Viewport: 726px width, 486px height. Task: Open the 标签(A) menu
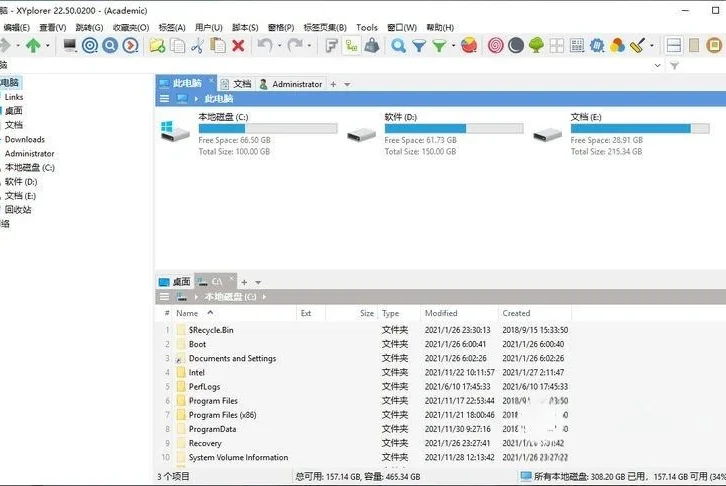(x=172, y=28)
